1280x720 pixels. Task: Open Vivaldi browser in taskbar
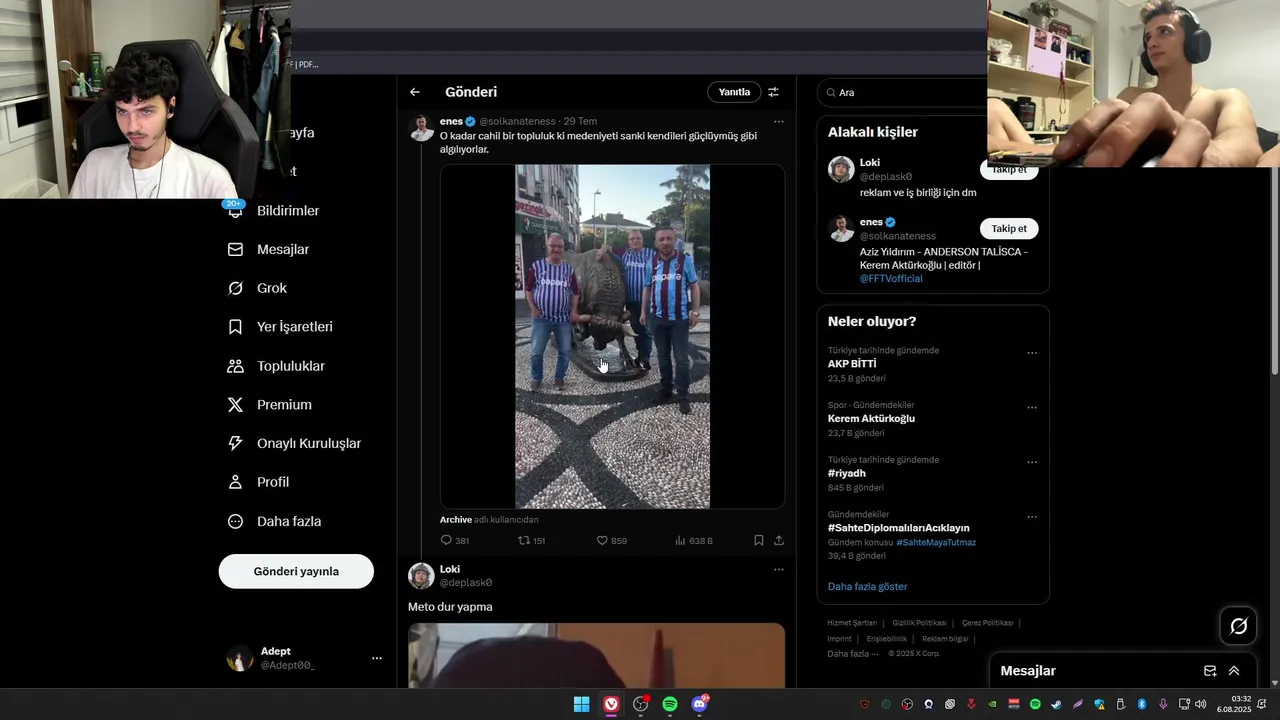611,704
